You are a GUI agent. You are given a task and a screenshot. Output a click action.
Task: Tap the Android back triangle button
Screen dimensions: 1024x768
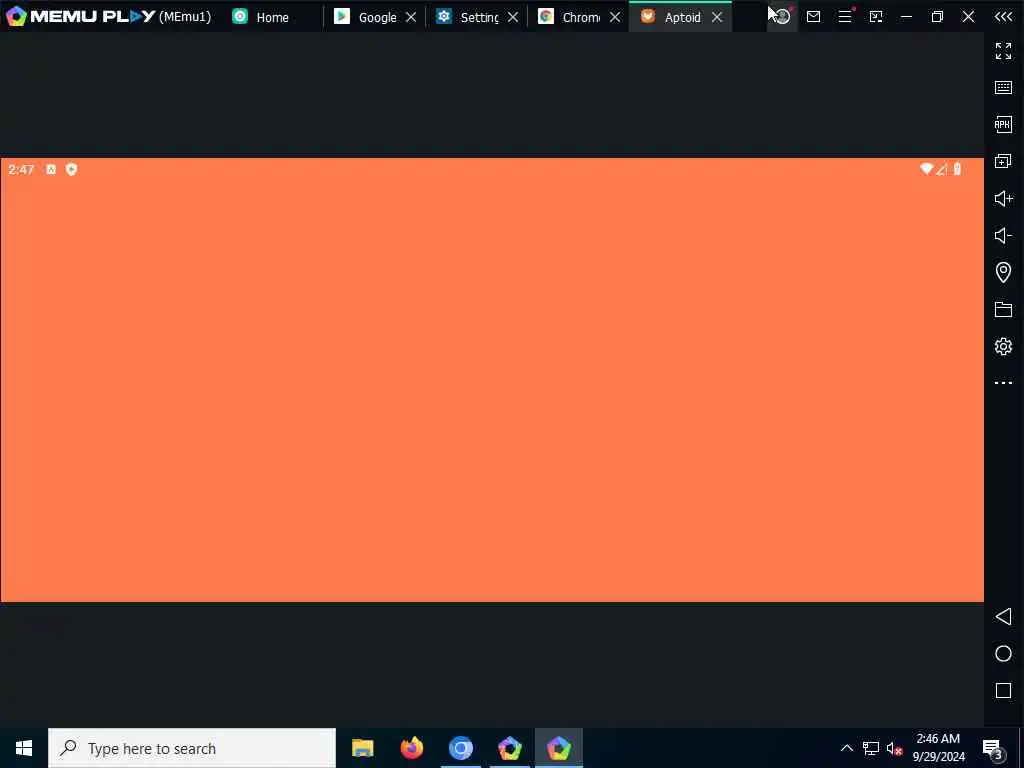click(1004, 616)
